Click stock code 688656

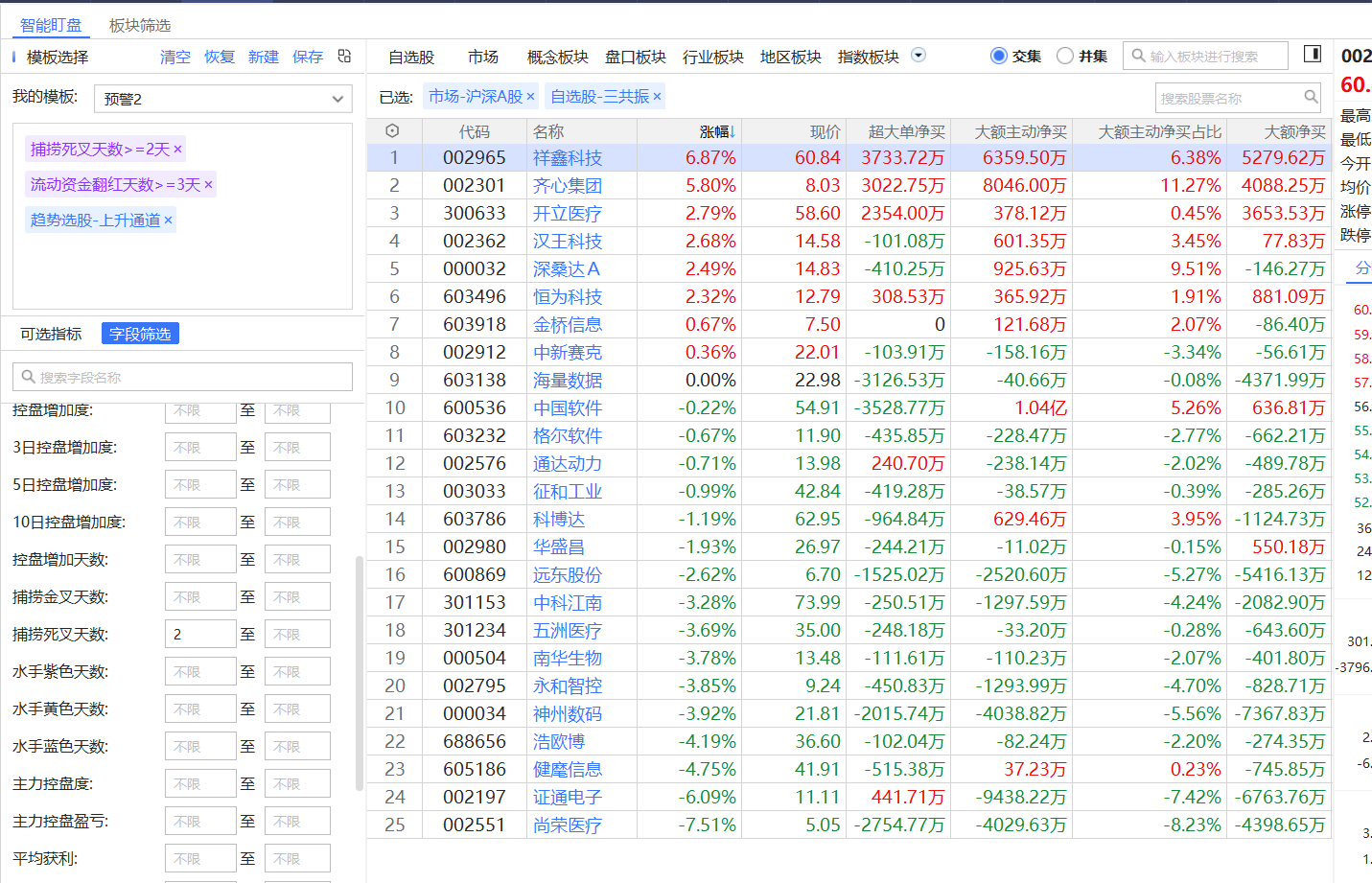(475, 741)
